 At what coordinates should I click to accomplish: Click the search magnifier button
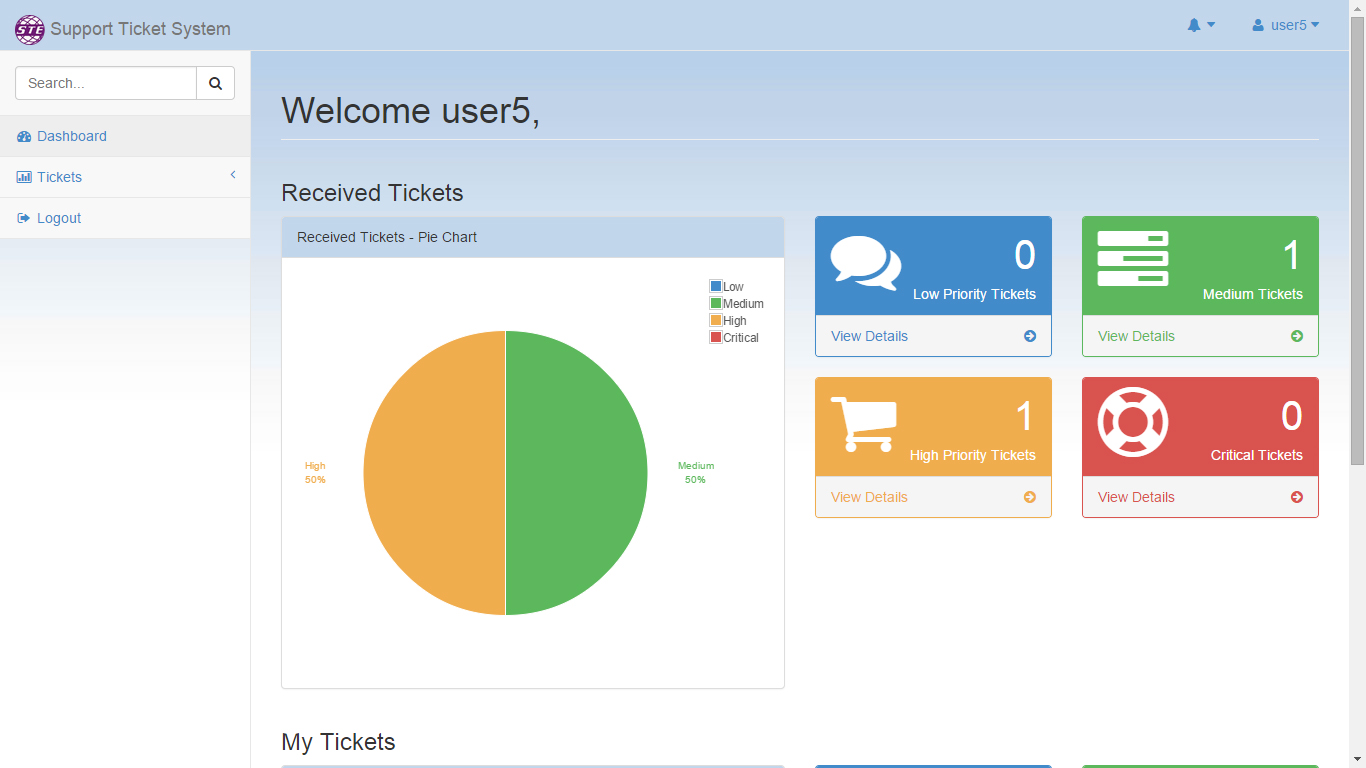(215, 83)
